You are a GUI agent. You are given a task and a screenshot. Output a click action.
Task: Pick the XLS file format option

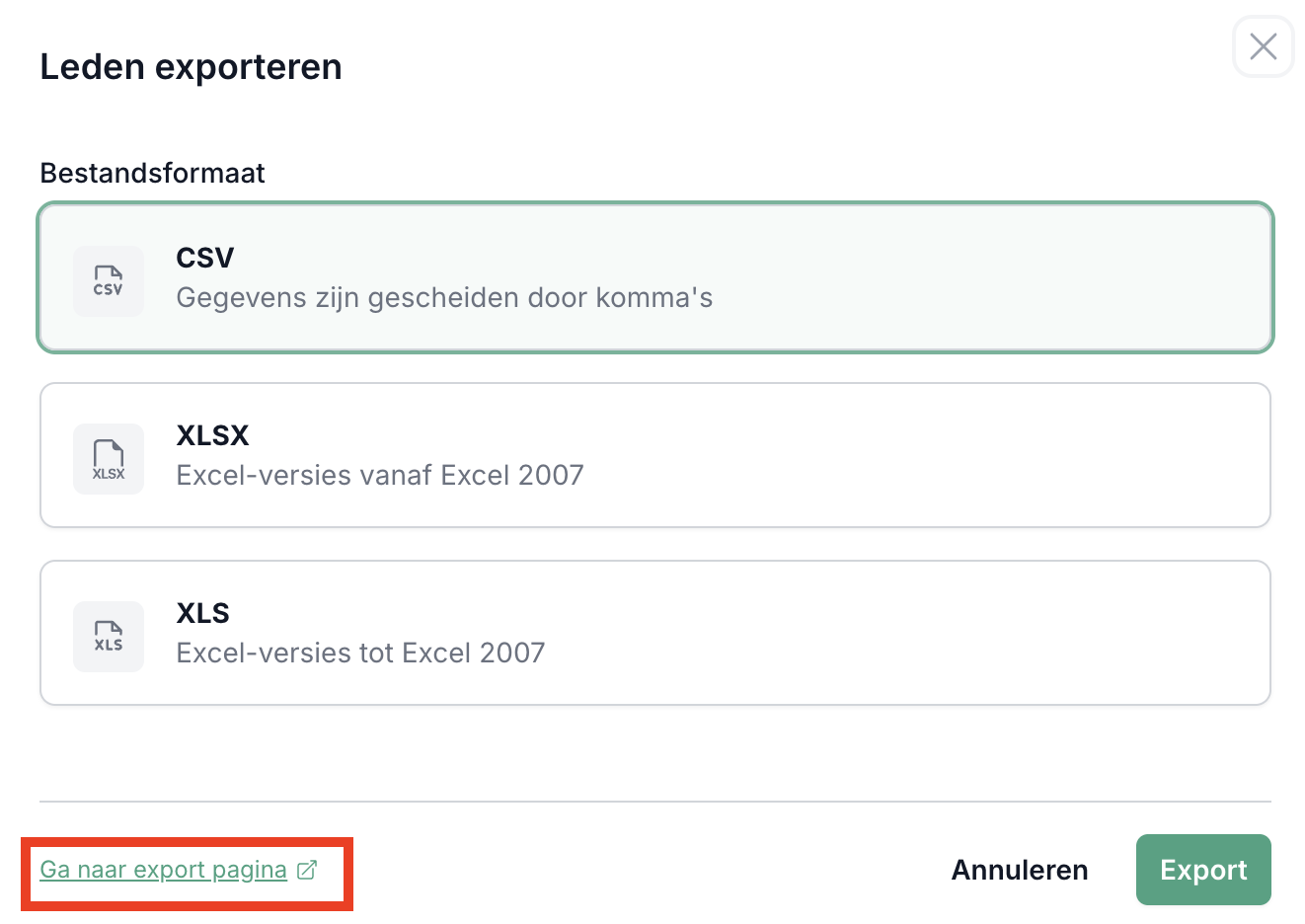pyautogui.click(x=654, y=633)
